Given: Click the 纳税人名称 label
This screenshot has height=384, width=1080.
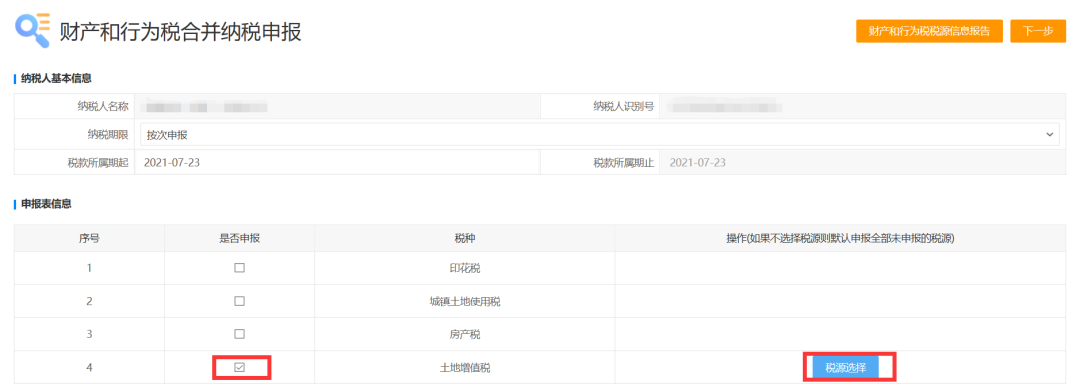Looking at the screenshot, I should tap(104, 107).
